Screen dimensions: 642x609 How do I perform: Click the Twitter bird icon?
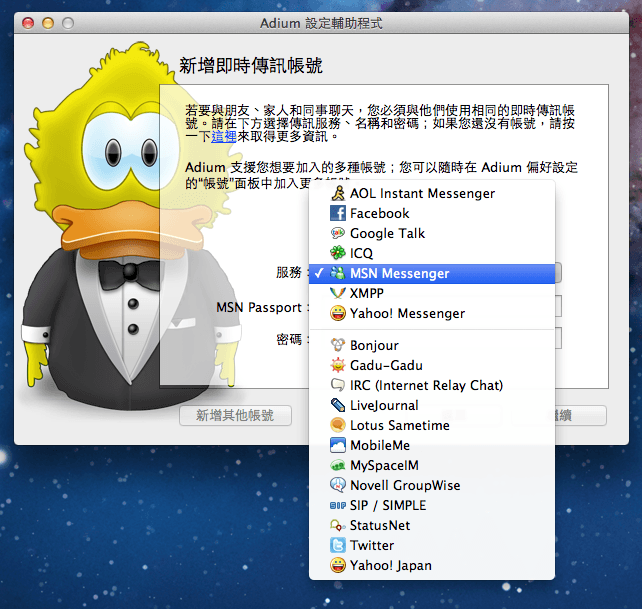click(338, 545)
